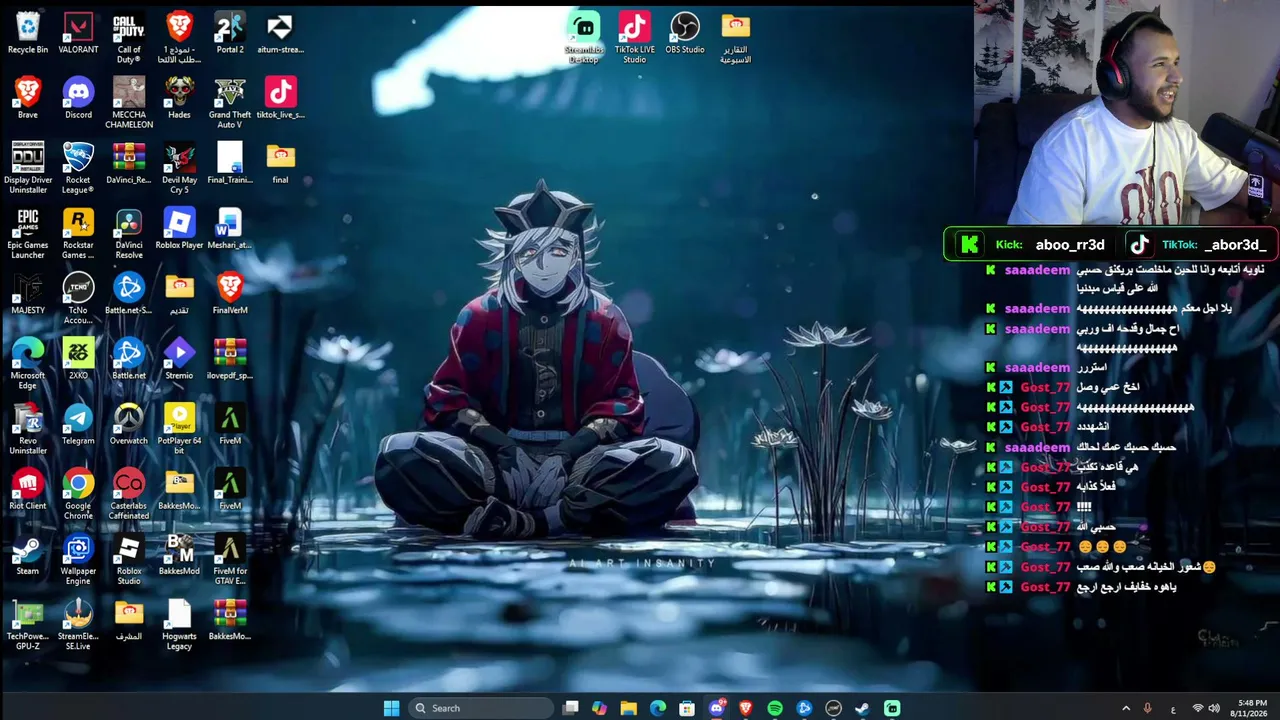Select the Epic Games Launcher icon
This screenshot has width=1280, height=720.
coord(28,233)
